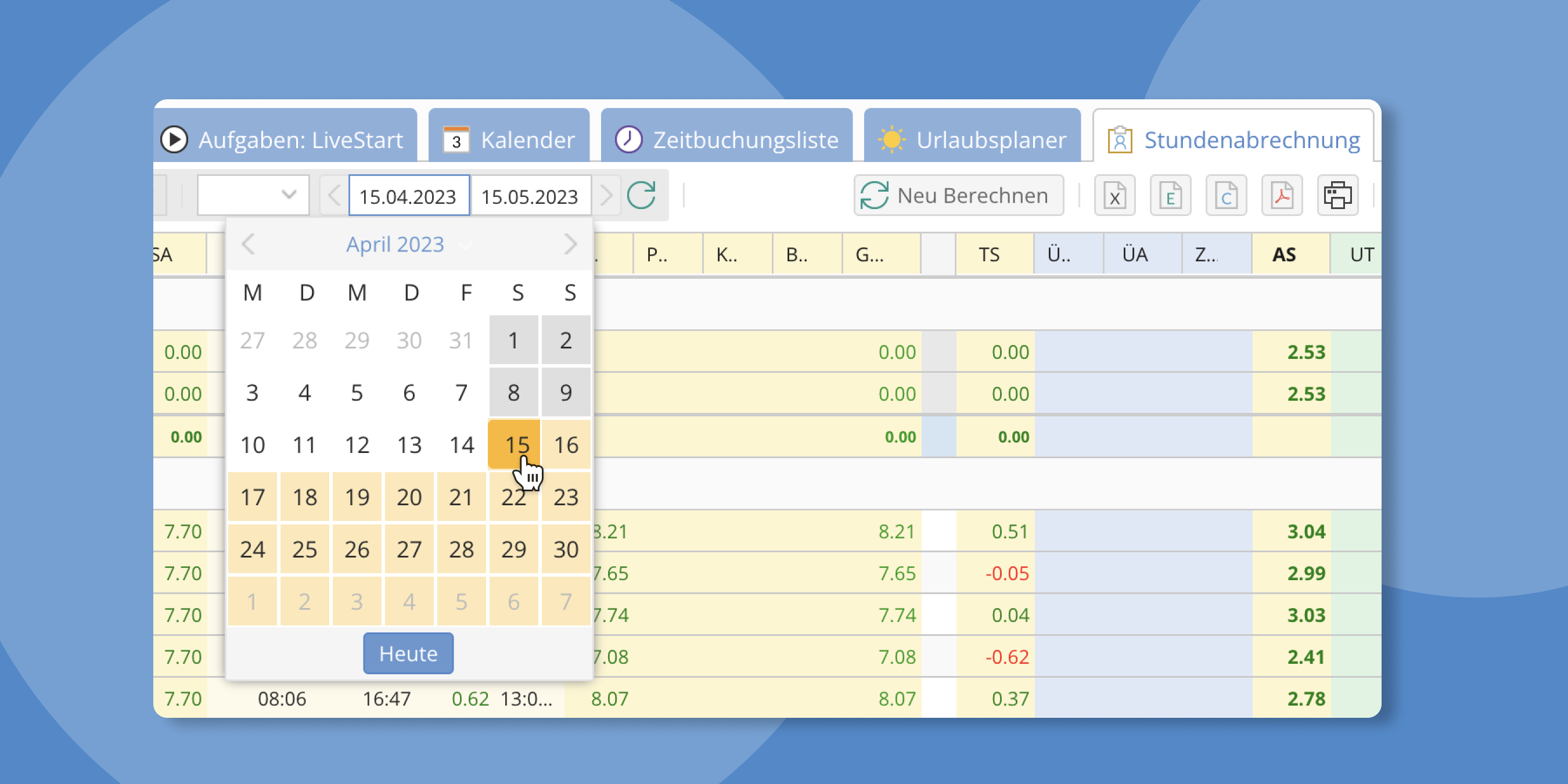Pick April 10 in the date picker
Viewport: 1568px width, 784px height.
pos(253,444)
